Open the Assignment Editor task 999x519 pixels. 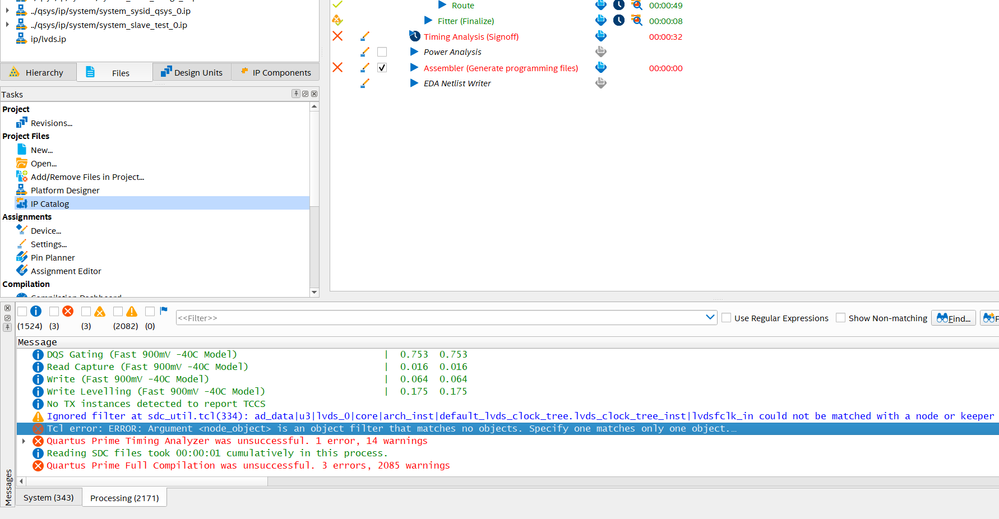click(x=65, y=271)
